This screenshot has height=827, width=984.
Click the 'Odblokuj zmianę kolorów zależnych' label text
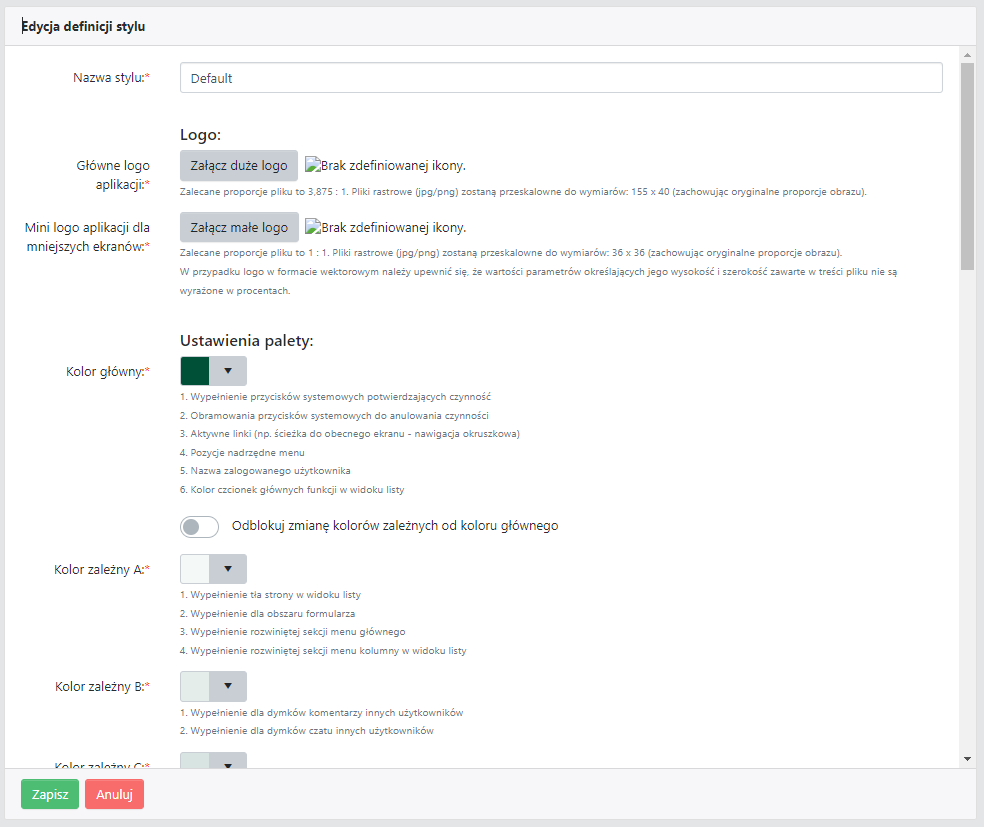pos(394,526)
